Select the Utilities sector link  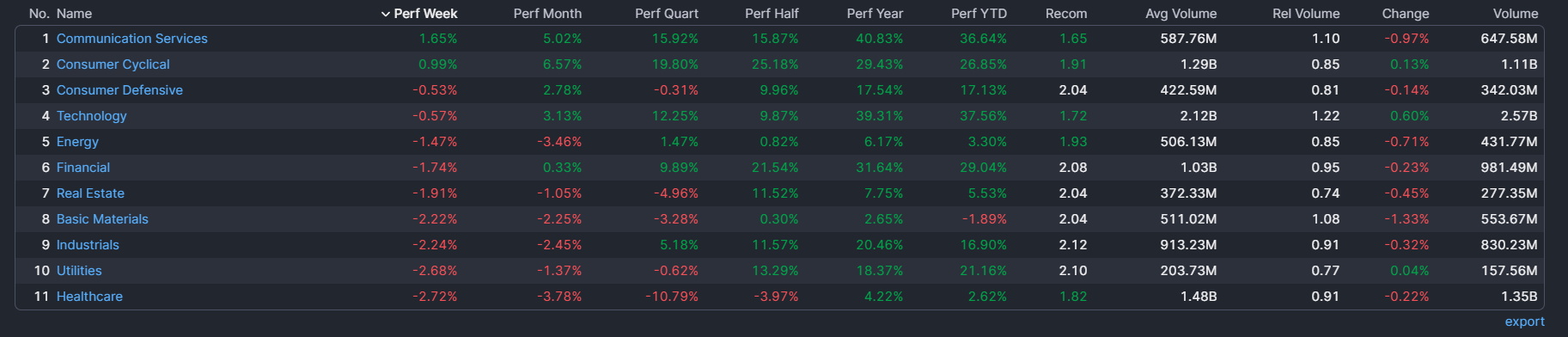(79, 271)
